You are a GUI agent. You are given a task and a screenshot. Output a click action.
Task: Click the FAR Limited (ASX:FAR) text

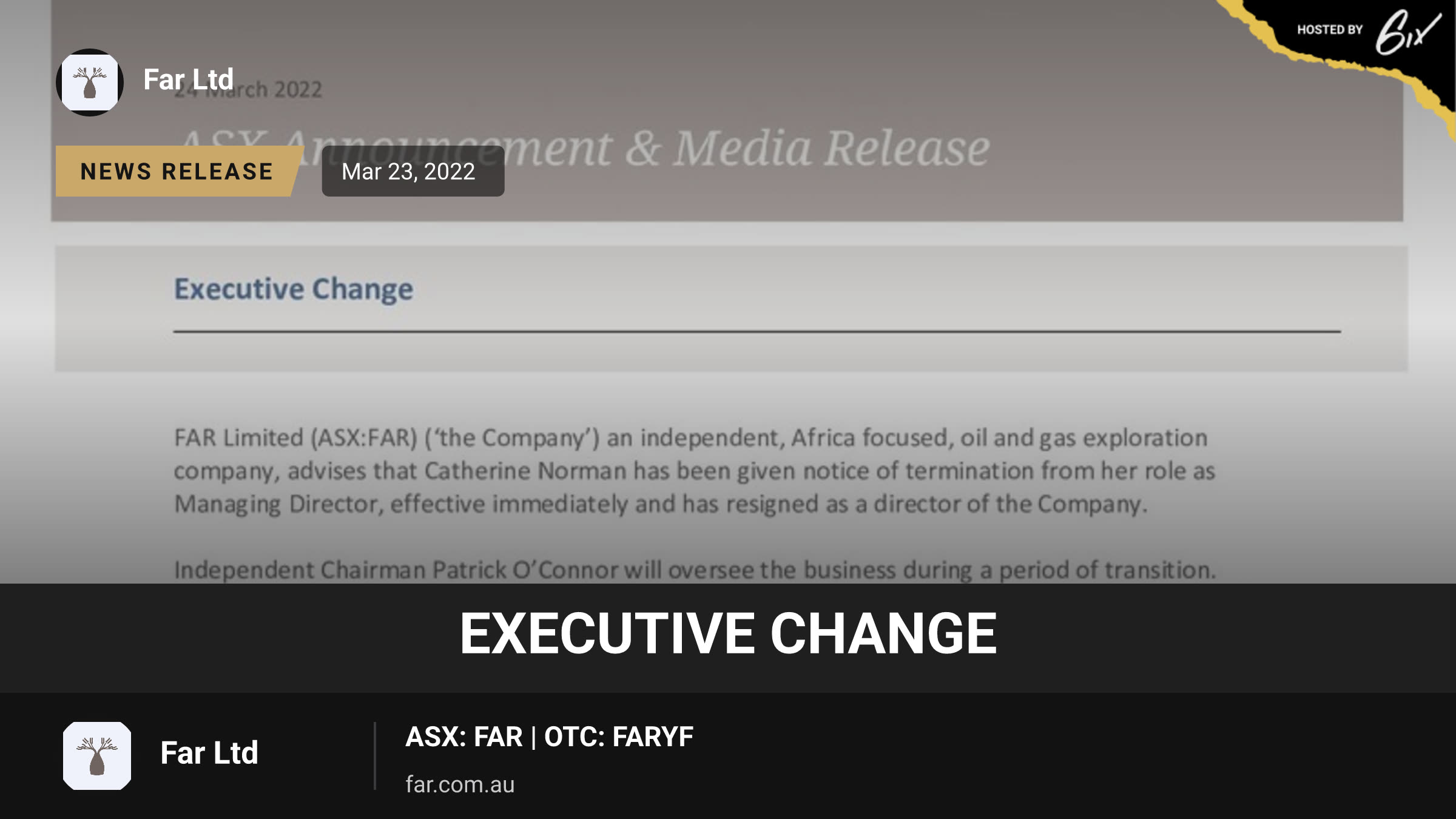coord(296,438)
